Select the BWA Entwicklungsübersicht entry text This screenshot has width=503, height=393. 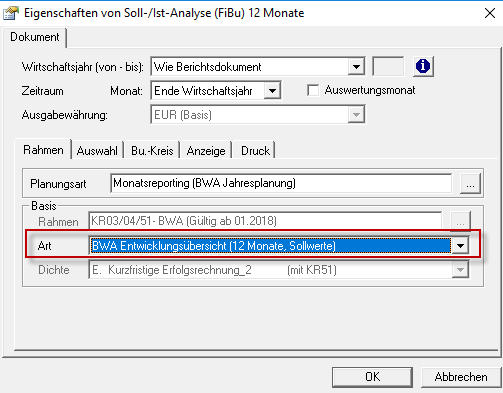coord(214,246)
